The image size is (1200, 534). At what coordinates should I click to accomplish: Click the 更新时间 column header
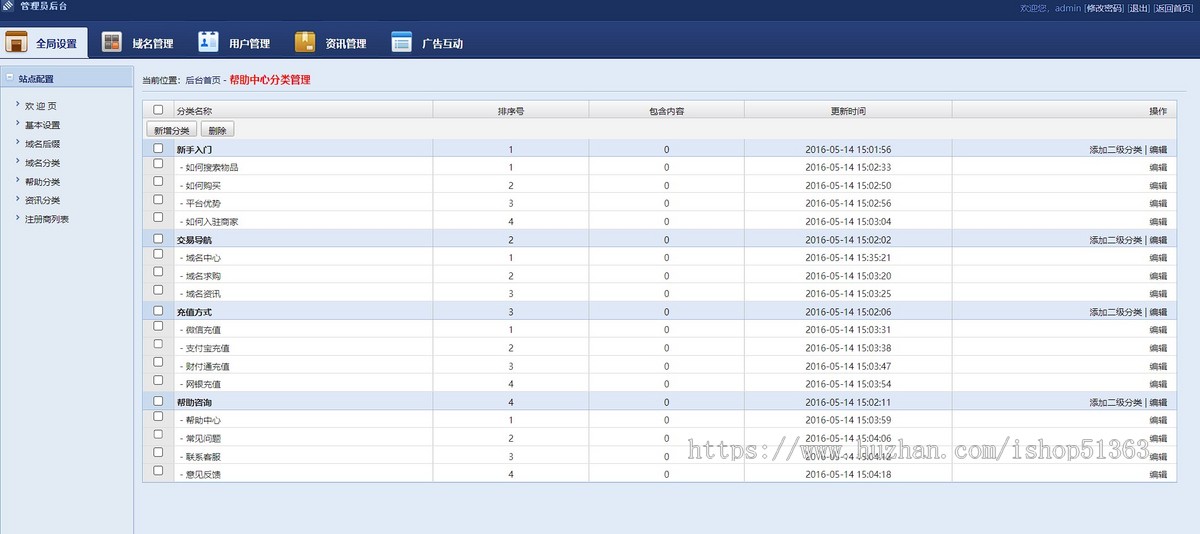tap(848, 111)
